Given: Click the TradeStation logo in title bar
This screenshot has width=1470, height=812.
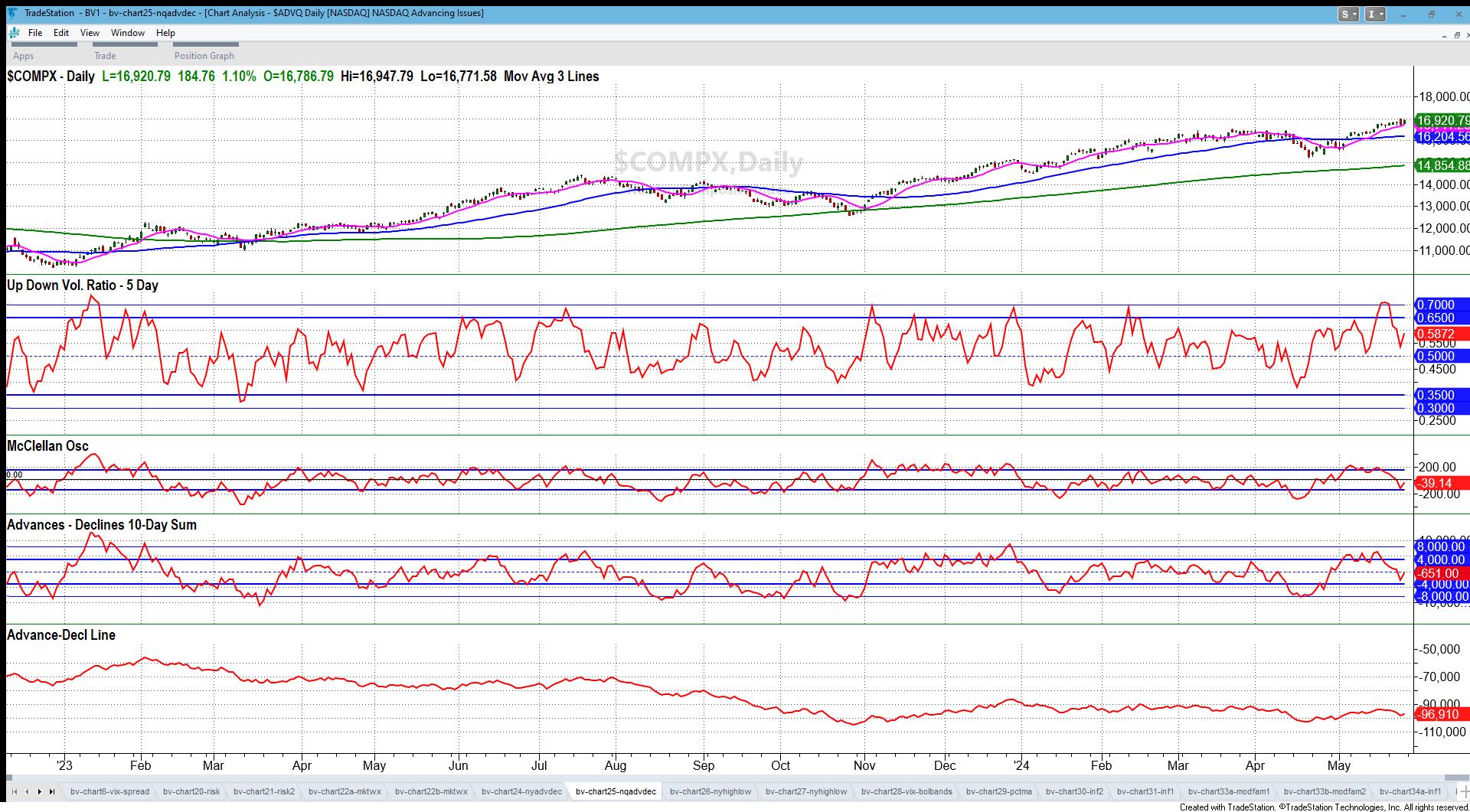Looking at the screenshot, I should (12, 13).
